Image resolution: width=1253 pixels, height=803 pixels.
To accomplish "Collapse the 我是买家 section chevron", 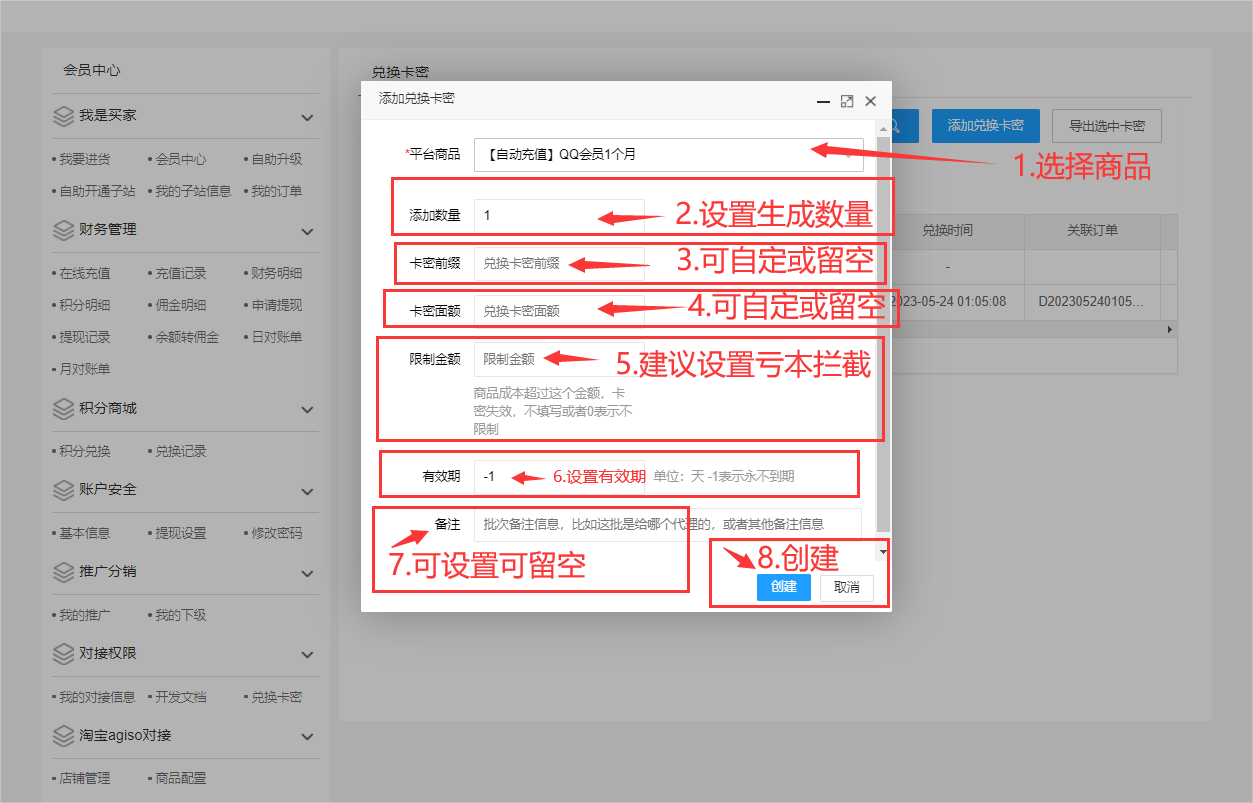I will click(307, 116).
